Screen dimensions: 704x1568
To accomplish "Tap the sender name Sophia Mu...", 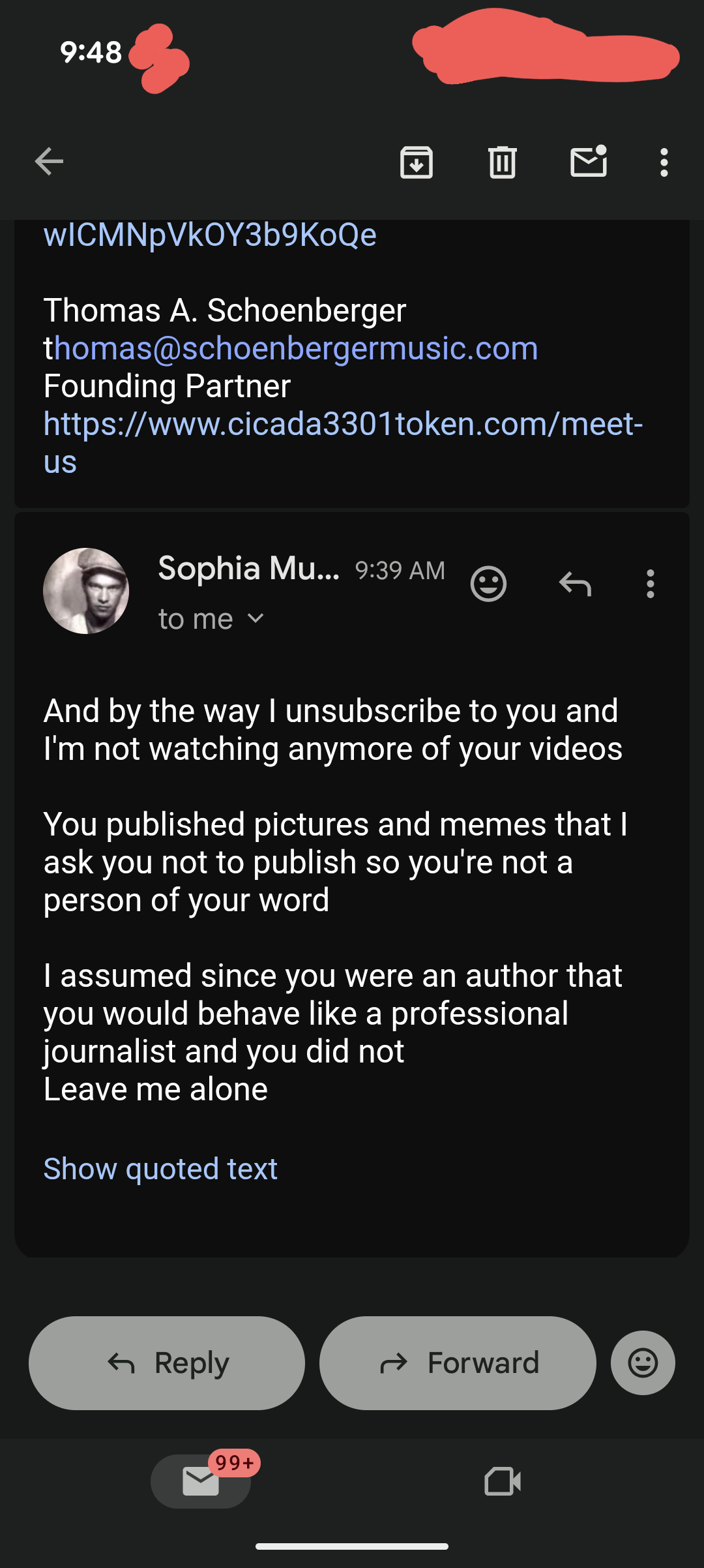I will (248, 569).
